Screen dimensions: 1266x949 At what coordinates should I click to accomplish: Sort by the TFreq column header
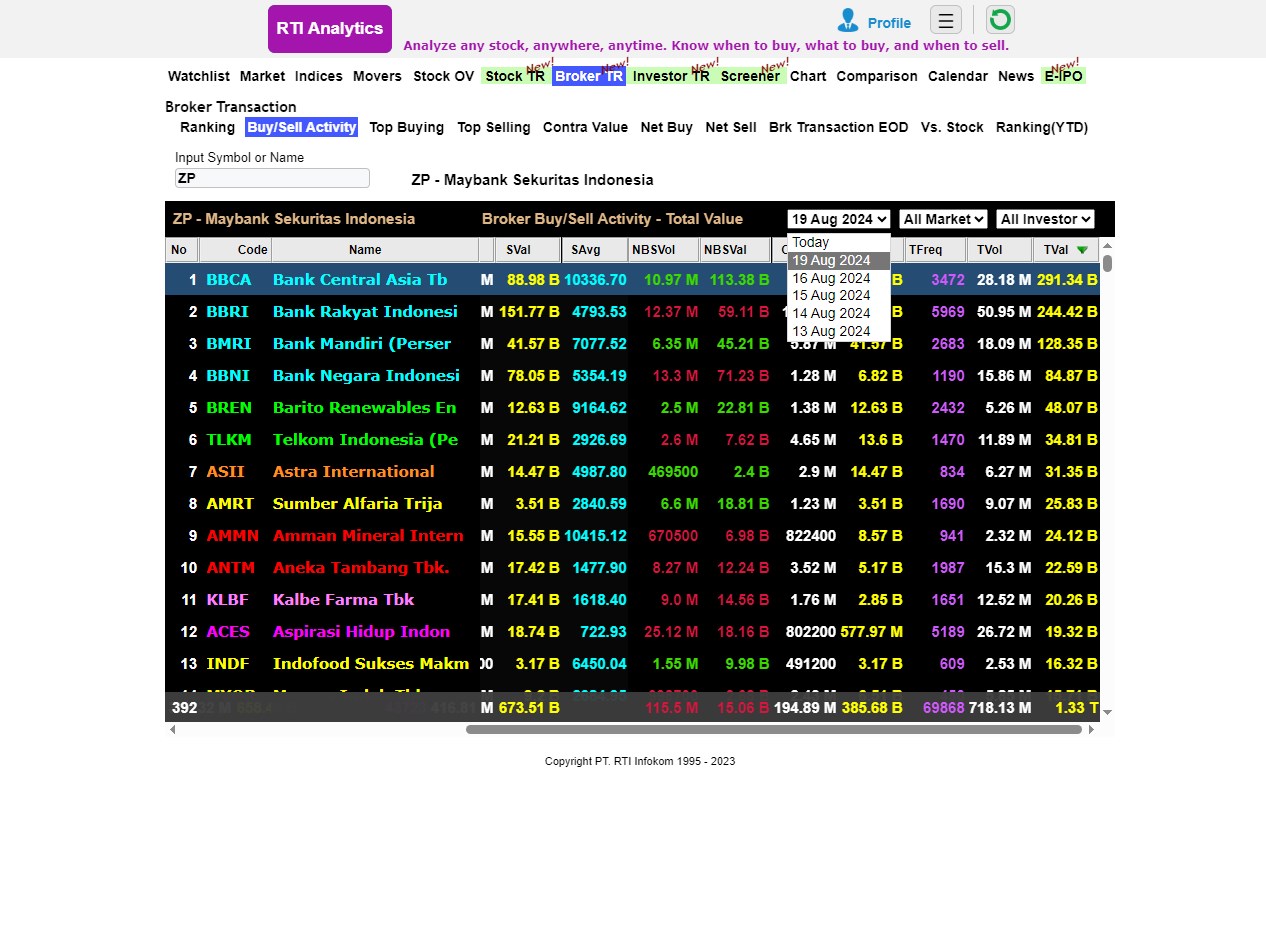pos(936,250)
